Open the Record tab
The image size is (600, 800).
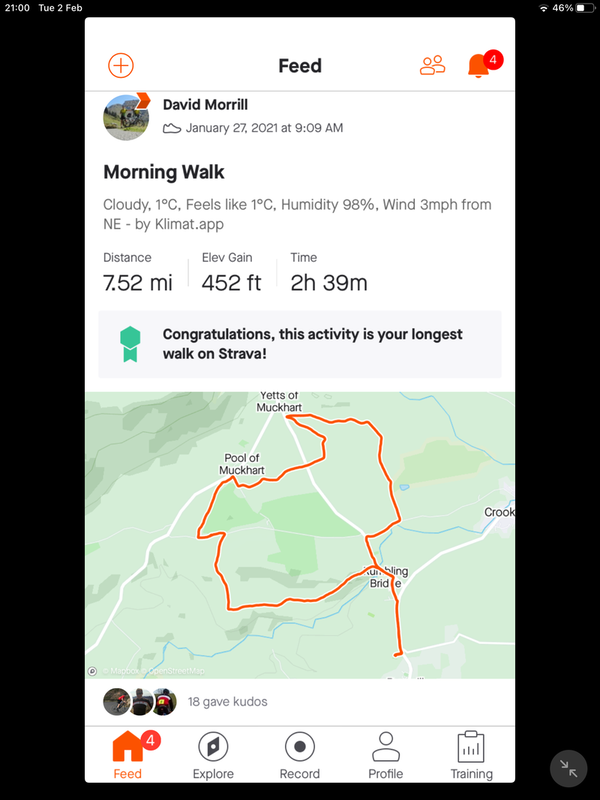coord(299,756)
